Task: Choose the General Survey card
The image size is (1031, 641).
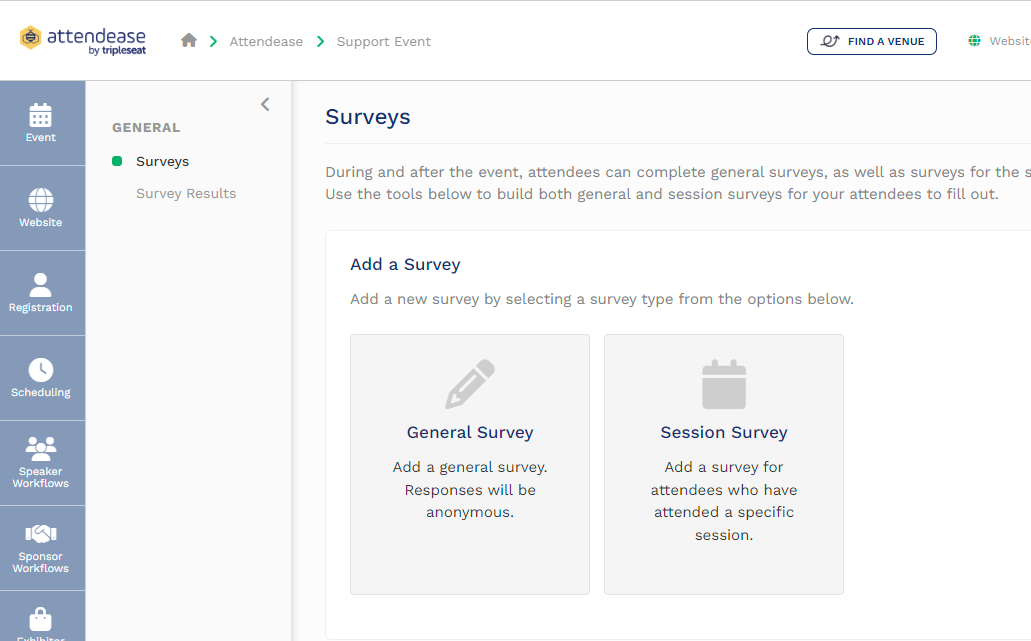Action: [x=469, y=465]
